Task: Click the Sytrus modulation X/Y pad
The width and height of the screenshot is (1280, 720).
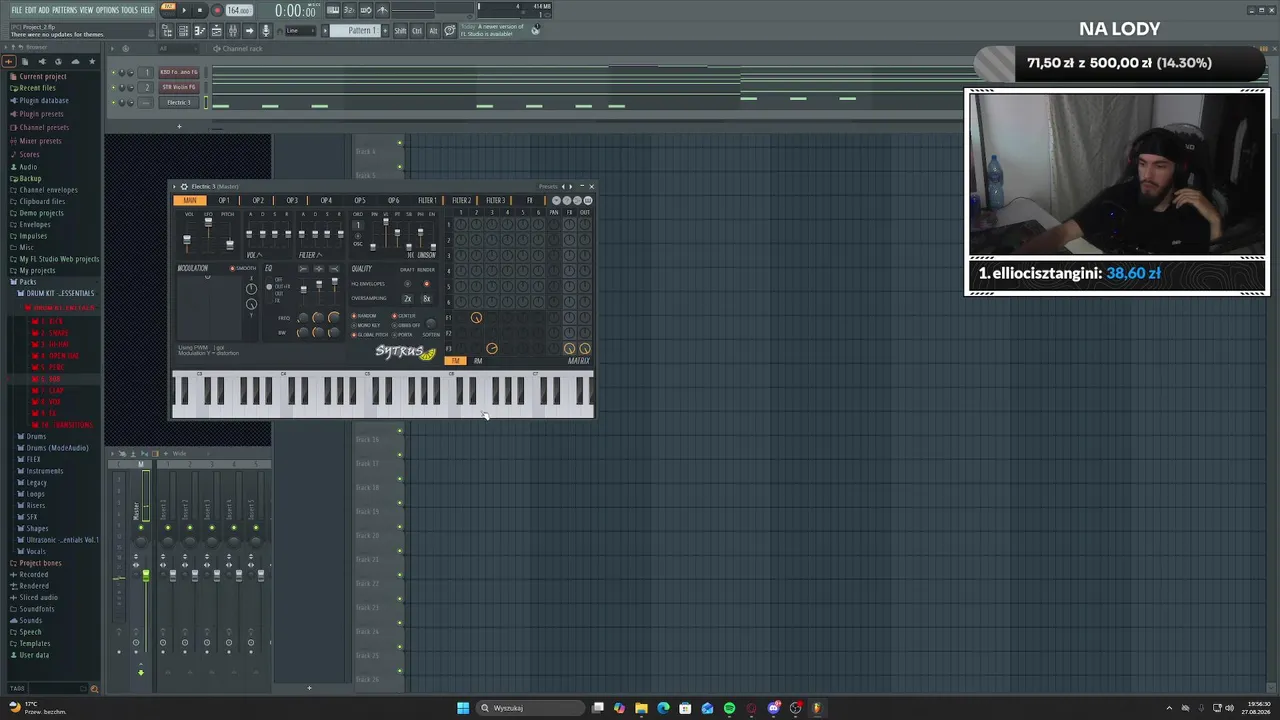Action: (208, 308)
